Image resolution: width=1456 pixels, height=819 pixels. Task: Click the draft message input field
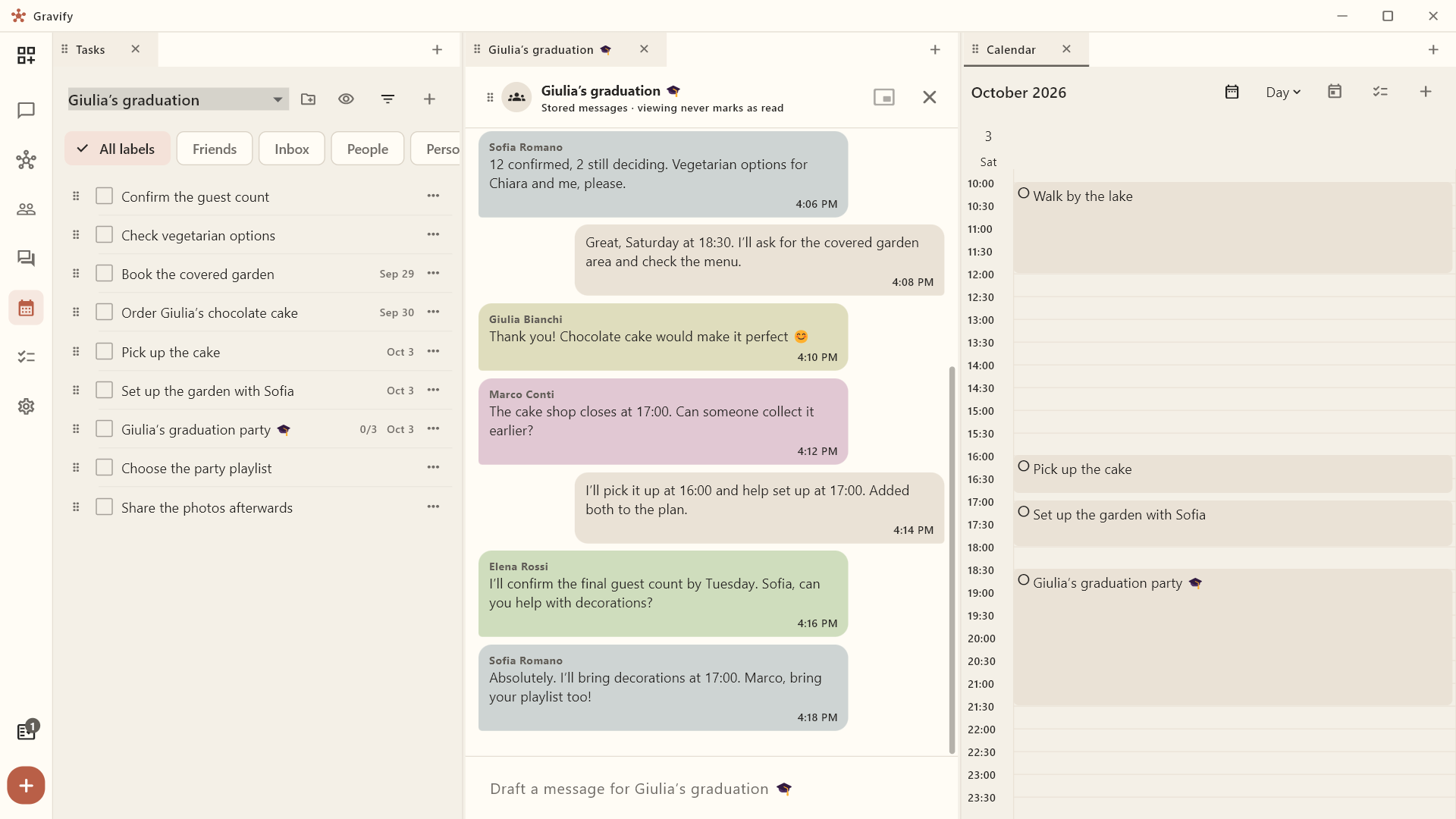(x=711, y=789)
